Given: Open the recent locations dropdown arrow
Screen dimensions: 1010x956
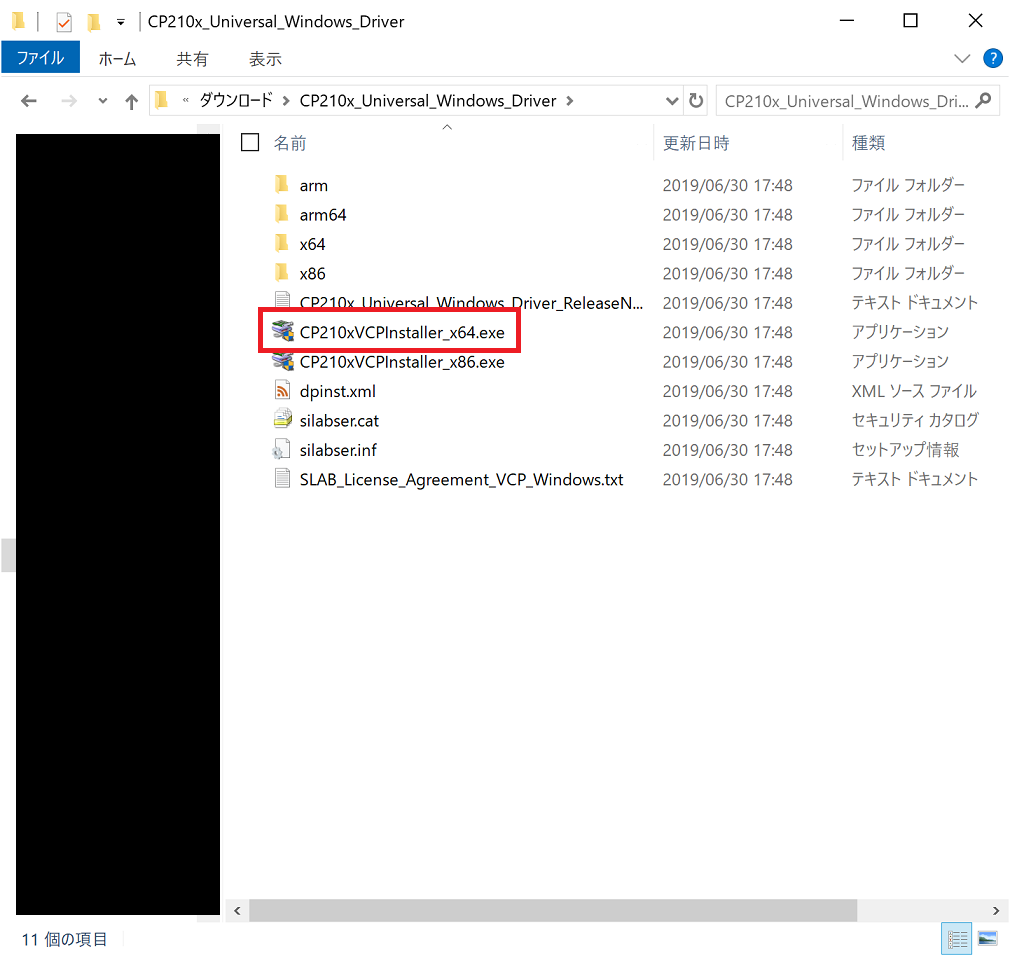Looking at the screenshot, I should (x=103, y=101).
